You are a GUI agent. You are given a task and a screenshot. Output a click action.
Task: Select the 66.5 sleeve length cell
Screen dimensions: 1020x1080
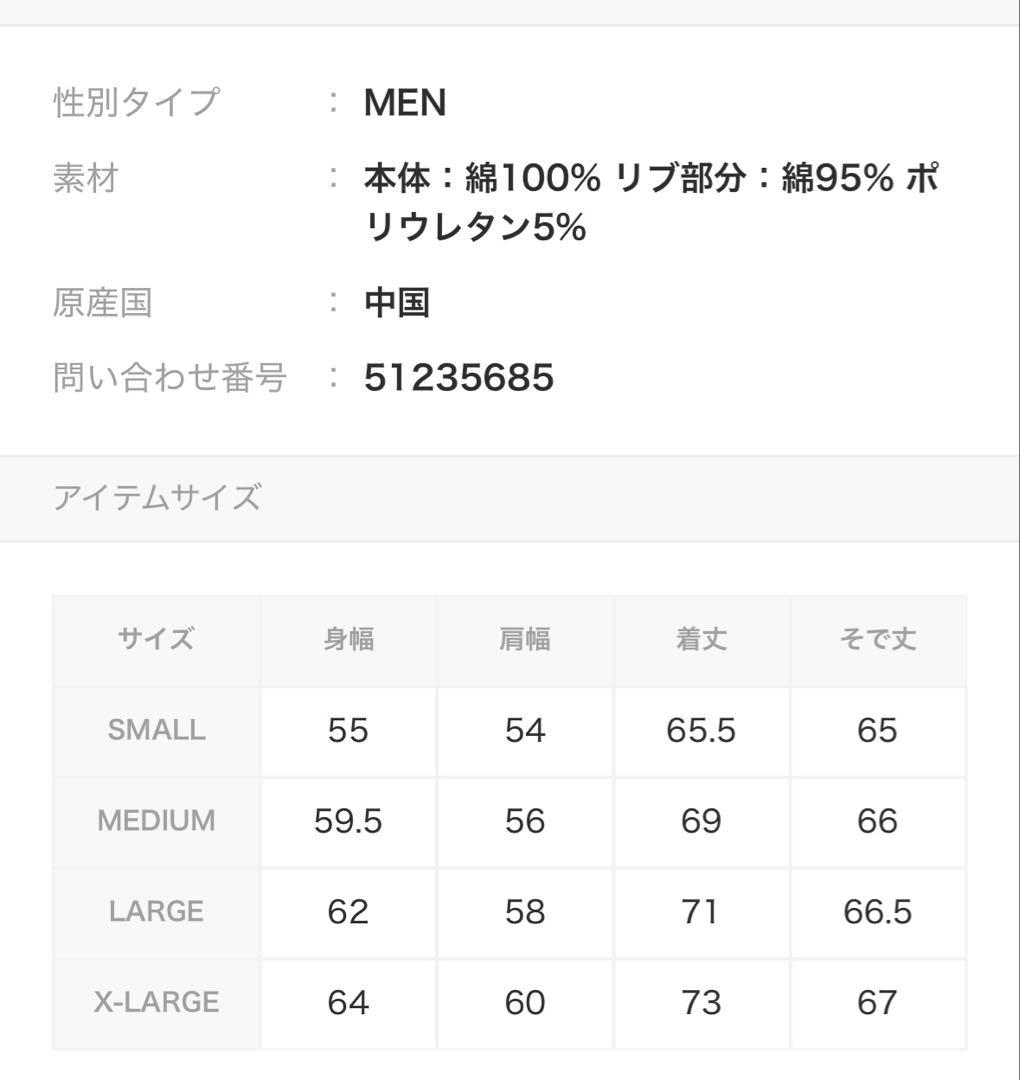[x=877, y=912]
